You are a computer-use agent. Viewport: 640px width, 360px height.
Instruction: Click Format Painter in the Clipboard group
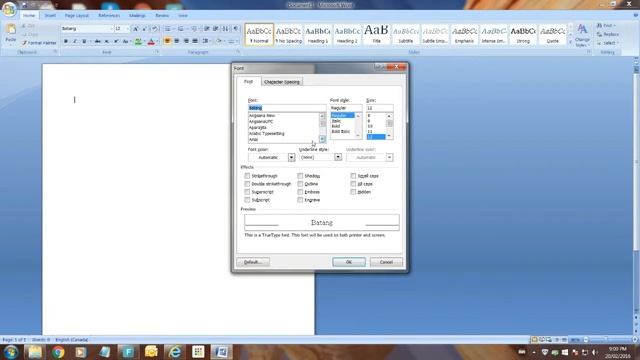pyautogui.click(x=39, y=43)
